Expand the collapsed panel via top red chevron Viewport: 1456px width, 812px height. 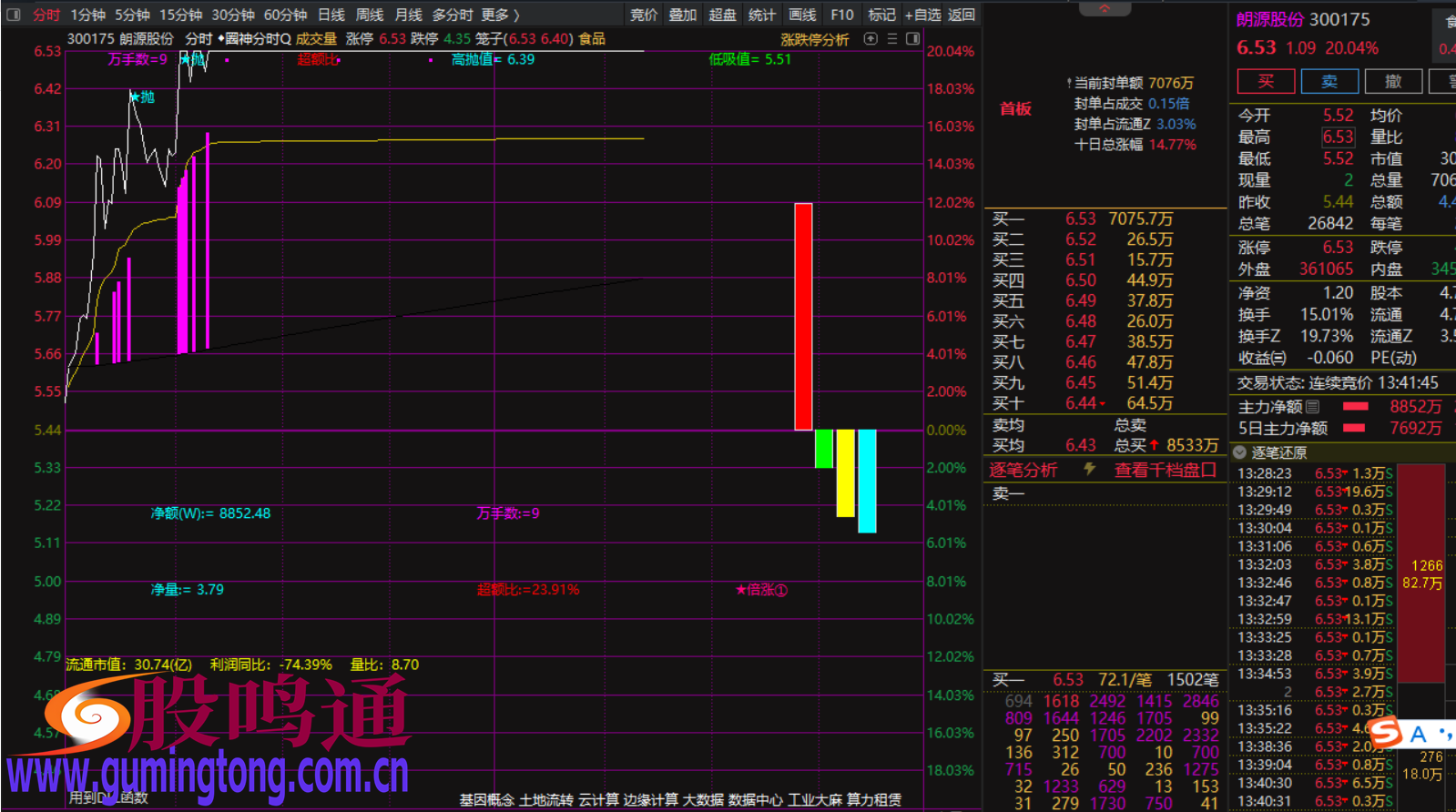click(1105, 8)
